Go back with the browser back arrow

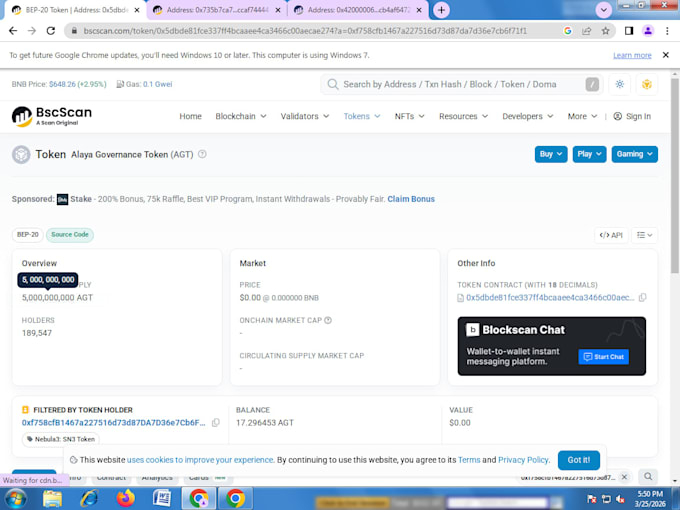point(13,31)
